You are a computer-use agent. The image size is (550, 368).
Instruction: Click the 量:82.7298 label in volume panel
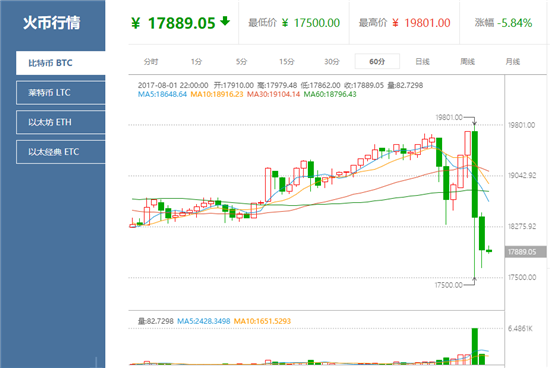[156, 321]
